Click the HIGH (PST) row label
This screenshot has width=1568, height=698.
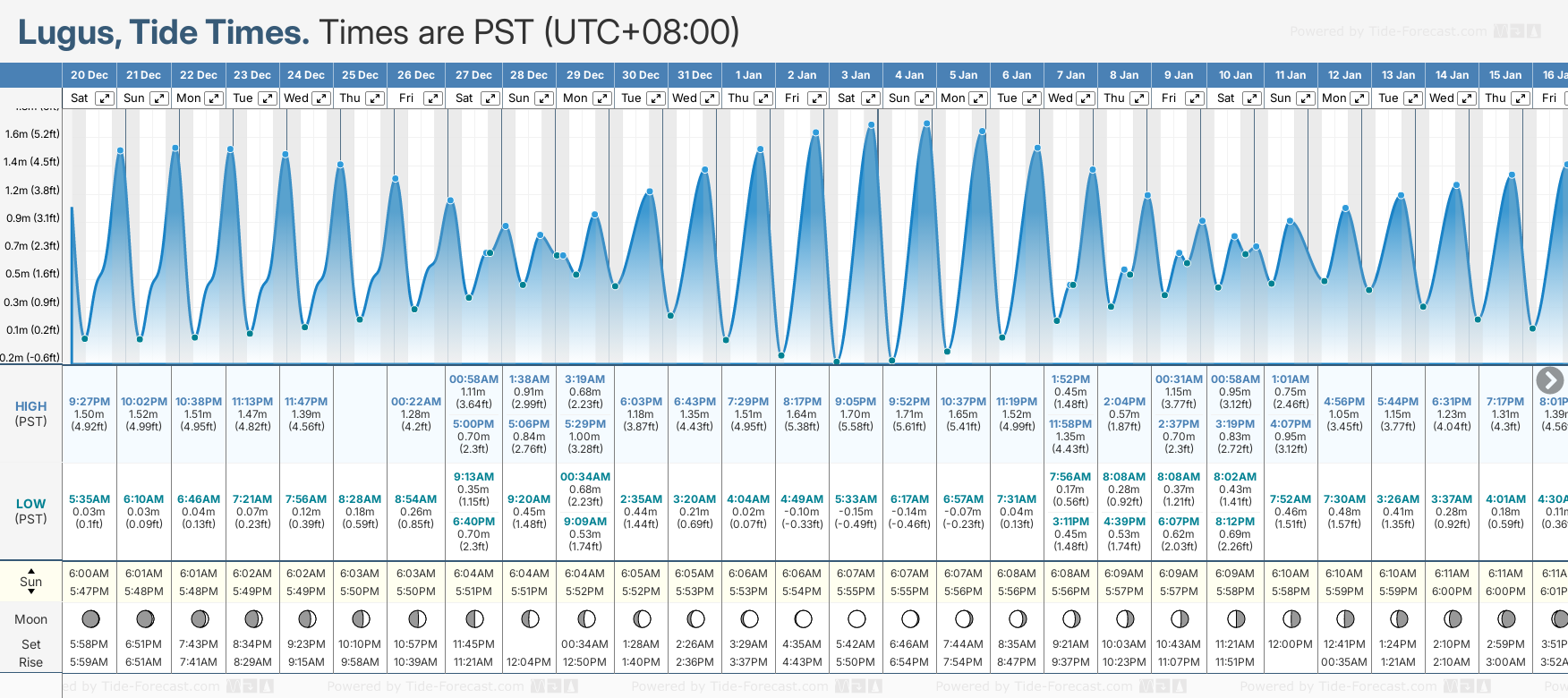(31, 413)
